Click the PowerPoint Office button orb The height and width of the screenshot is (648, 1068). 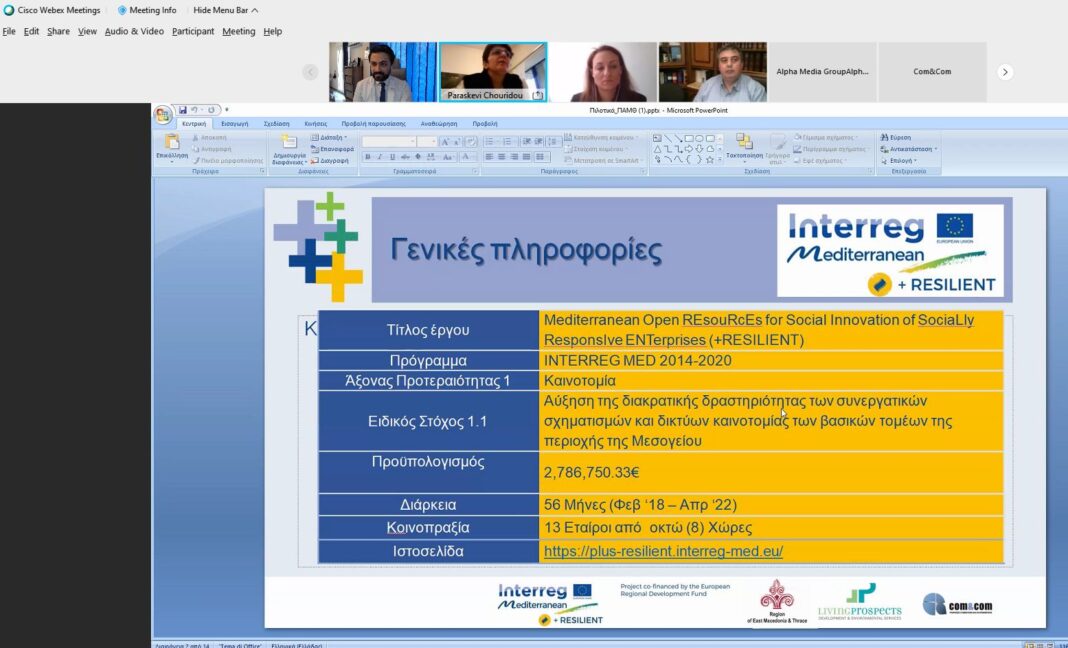click(x=163, y=115)
